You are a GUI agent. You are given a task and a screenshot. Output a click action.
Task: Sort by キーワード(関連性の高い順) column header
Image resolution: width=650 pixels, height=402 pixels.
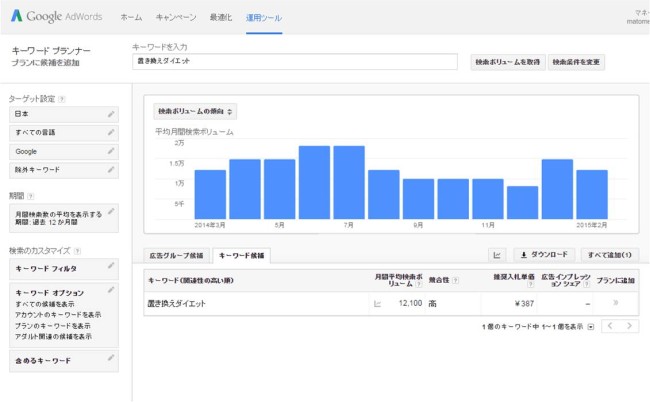[191, 281]
